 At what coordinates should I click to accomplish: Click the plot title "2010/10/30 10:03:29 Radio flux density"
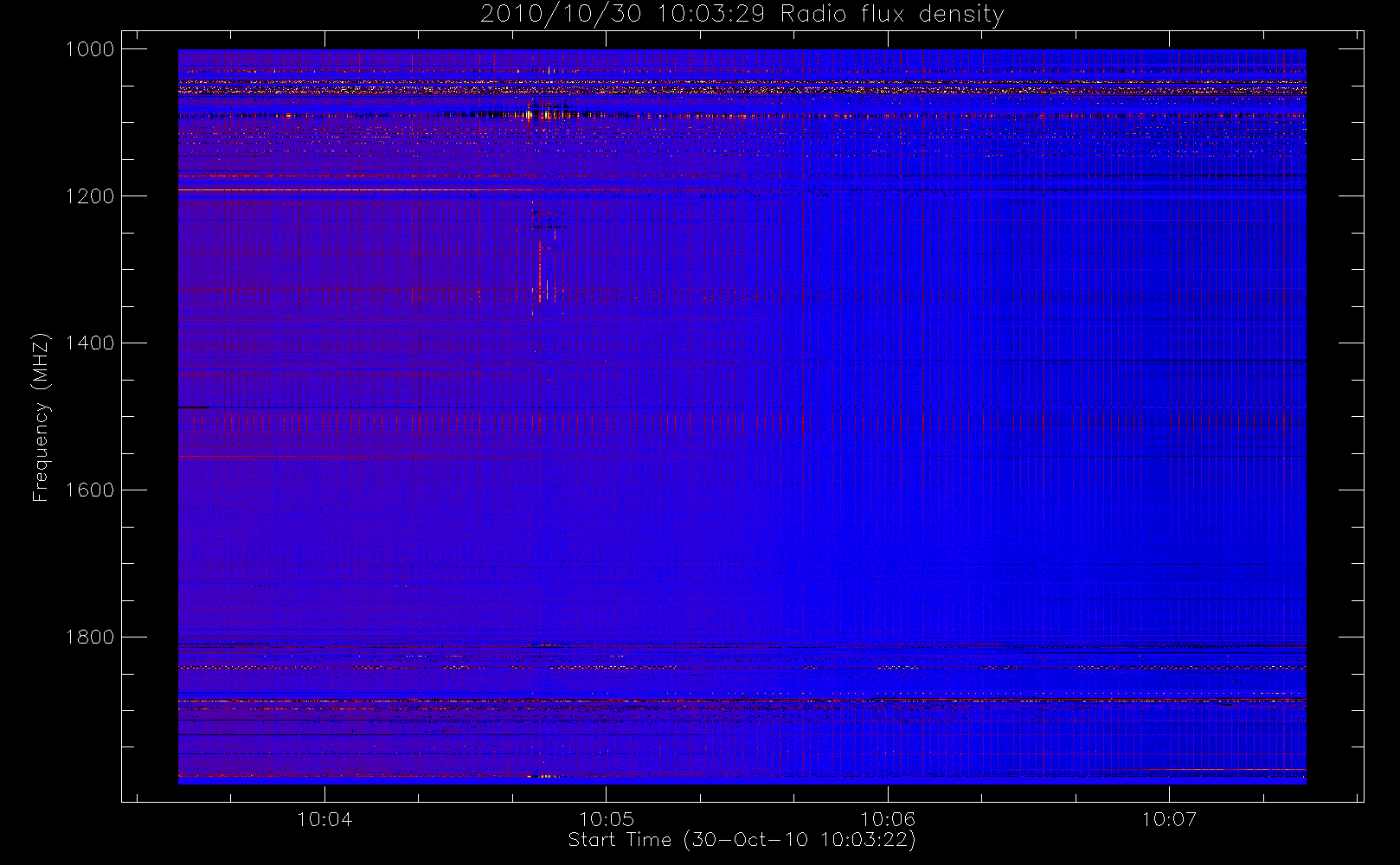(x=742, y=15)
